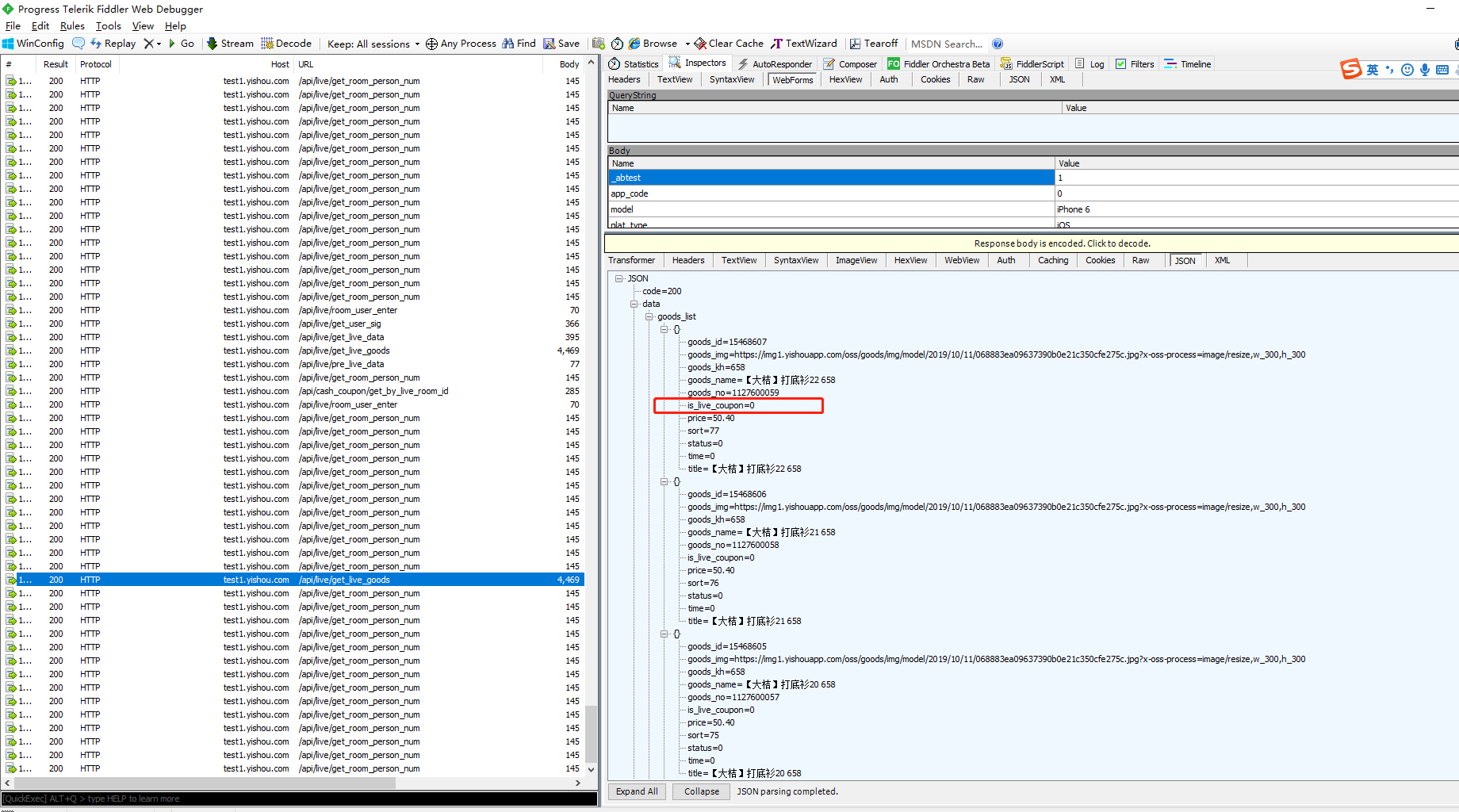Click the Go resume button
This screenshot has width=1459, height=812.
click(x=182, y=44)
